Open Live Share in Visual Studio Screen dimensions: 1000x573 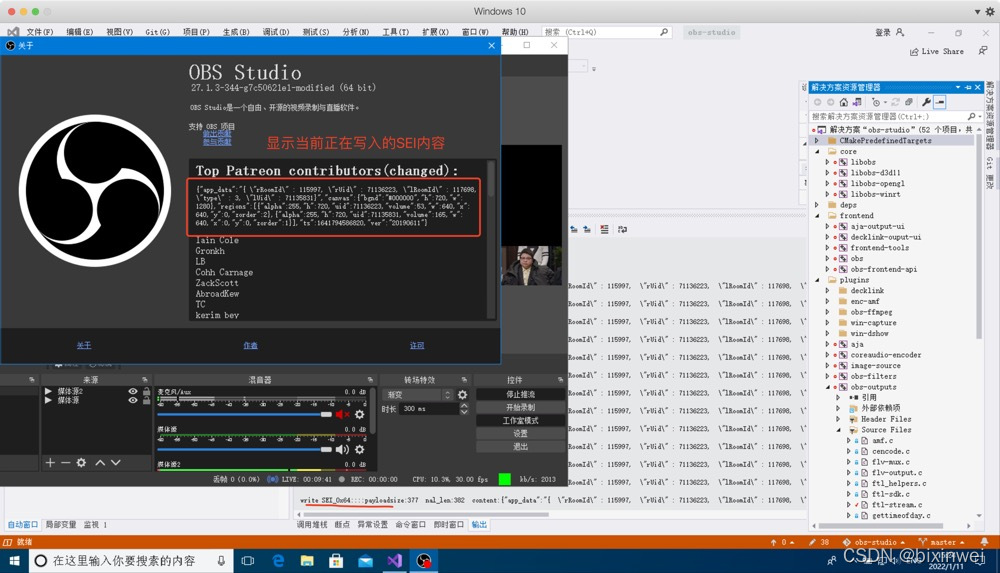point(936,52)
